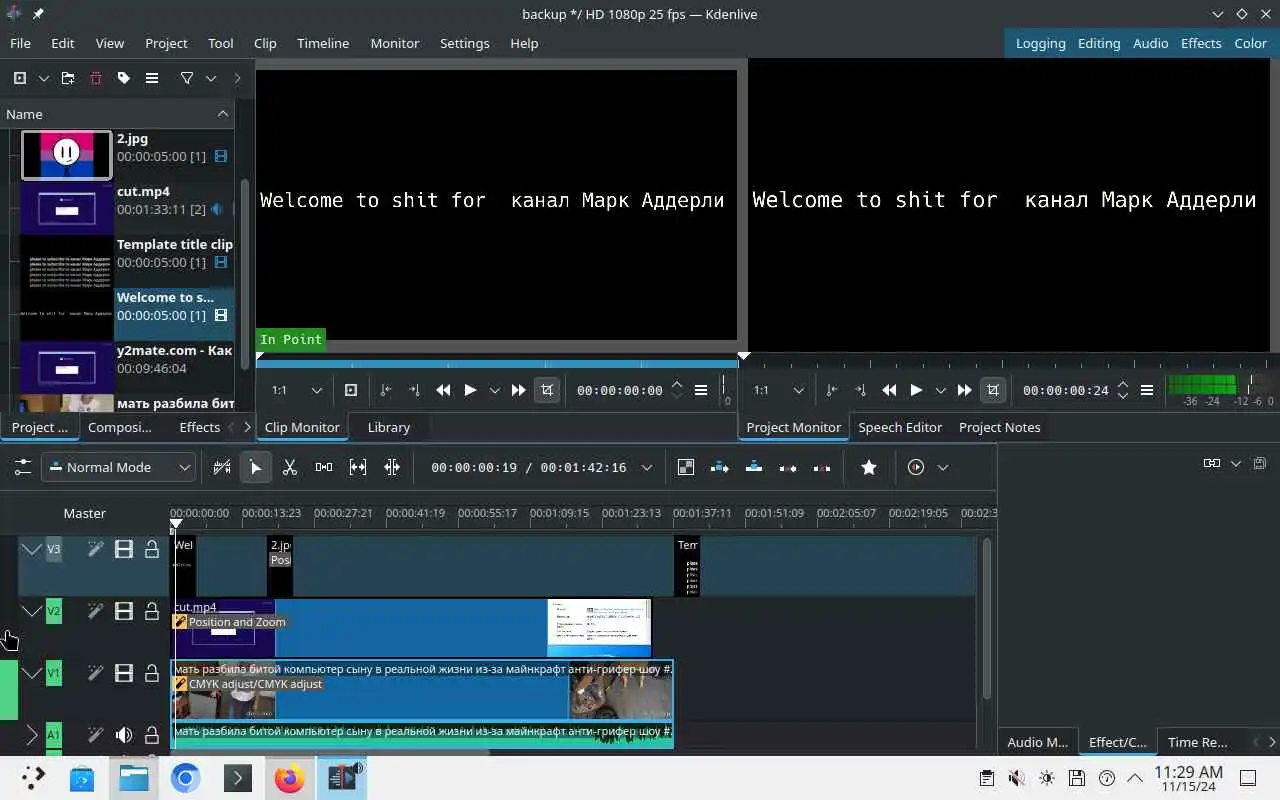
Task: Switch to the Editing workspace layout
Action: pyautogui.click(x=1099, y=43)
